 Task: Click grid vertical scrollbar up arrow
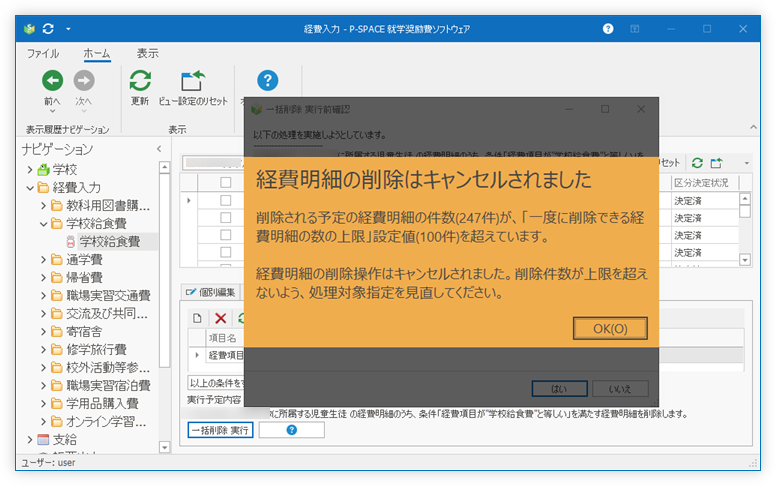745,199
